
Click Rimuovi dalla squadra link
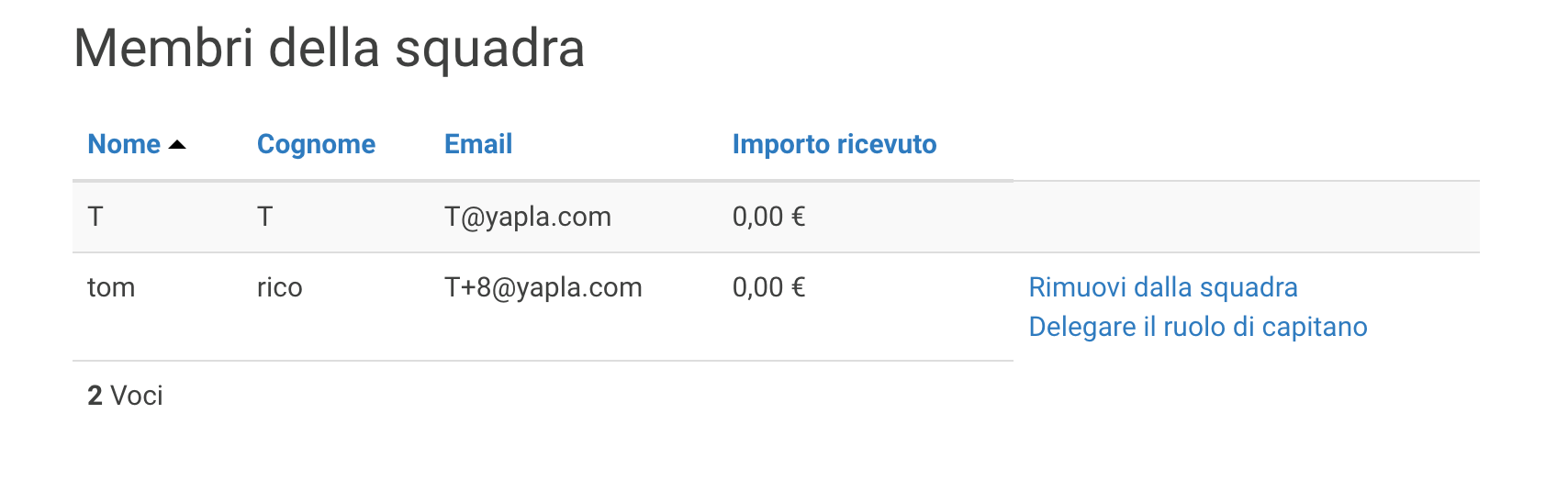[x=1162, y=287]
